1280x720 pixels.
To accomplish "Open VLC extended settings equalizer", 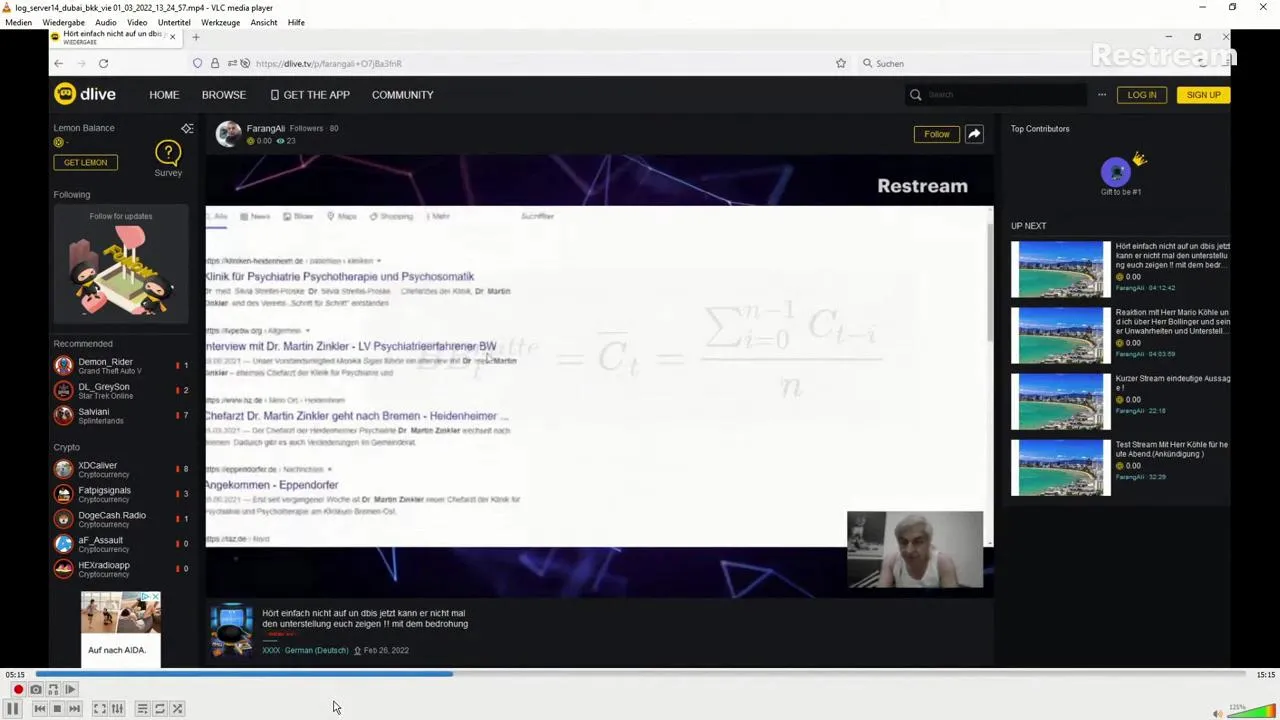I will click(x=117, y=708).
